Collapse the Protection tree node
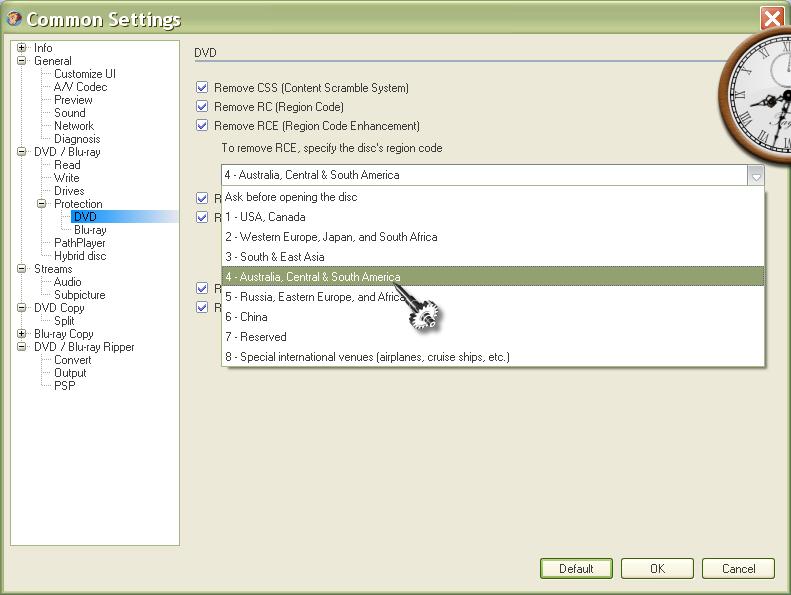791x595 pixels. [x=42, y=204]
